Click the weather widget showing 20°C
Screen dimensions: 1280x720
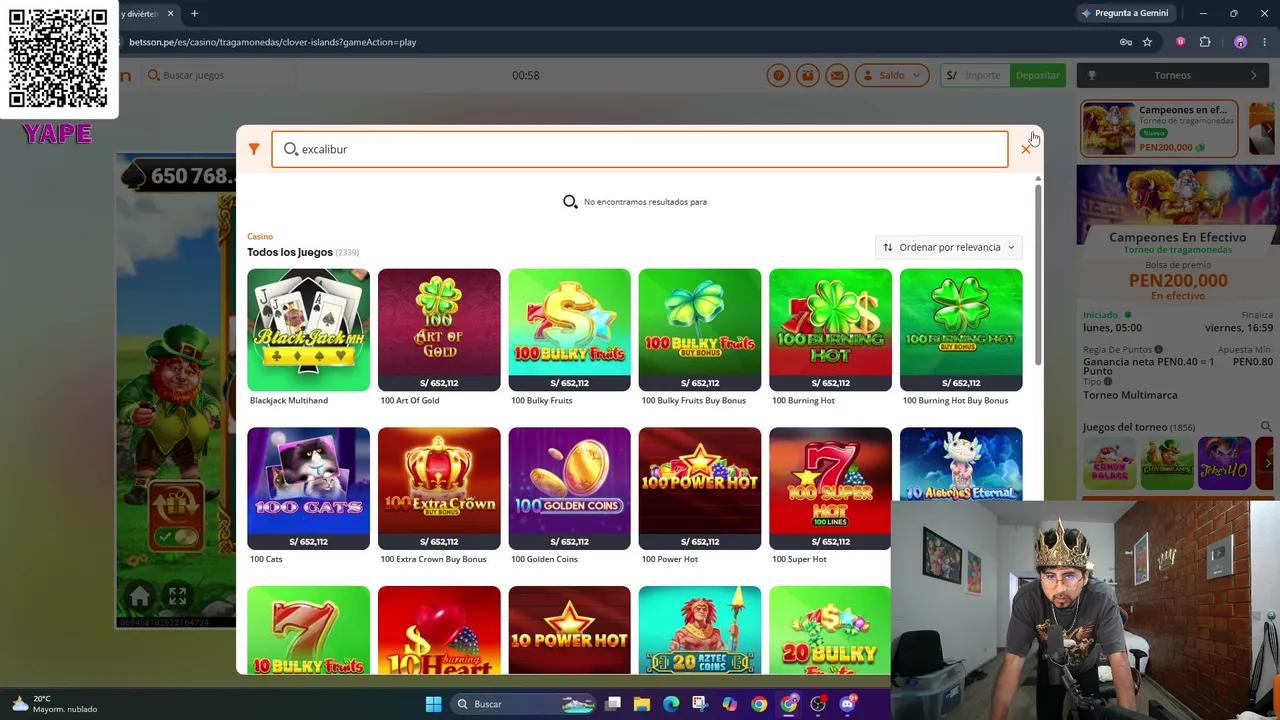[x=55, y=704]
